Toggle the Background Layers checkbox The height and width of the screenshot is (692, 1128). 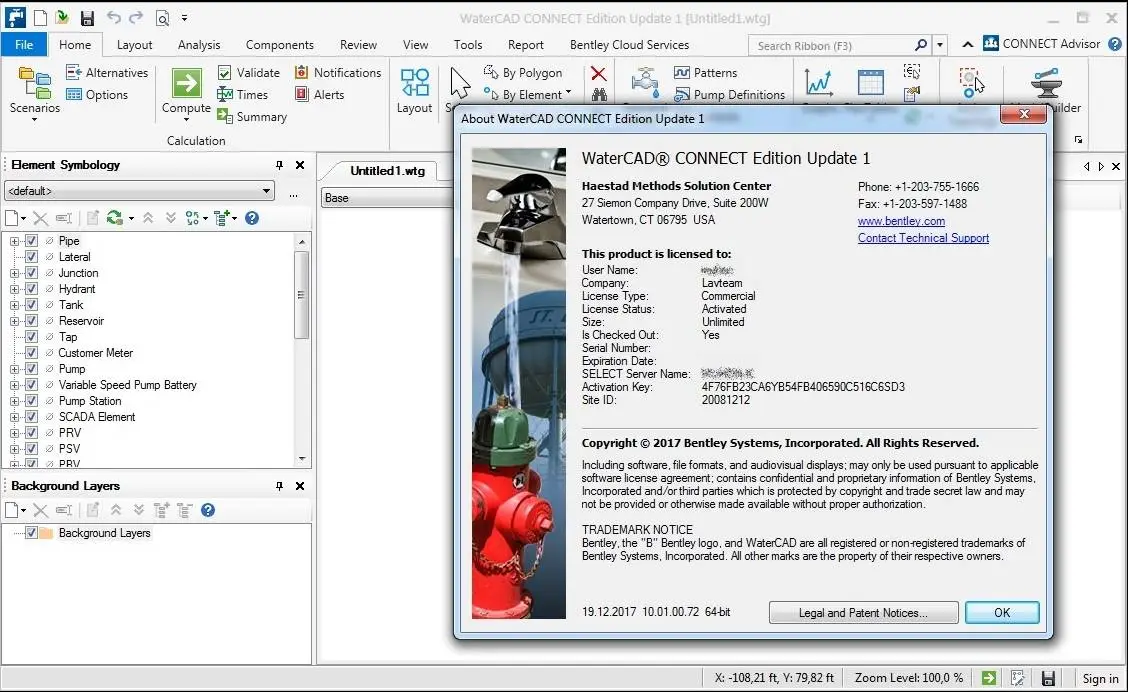point(31,533)
